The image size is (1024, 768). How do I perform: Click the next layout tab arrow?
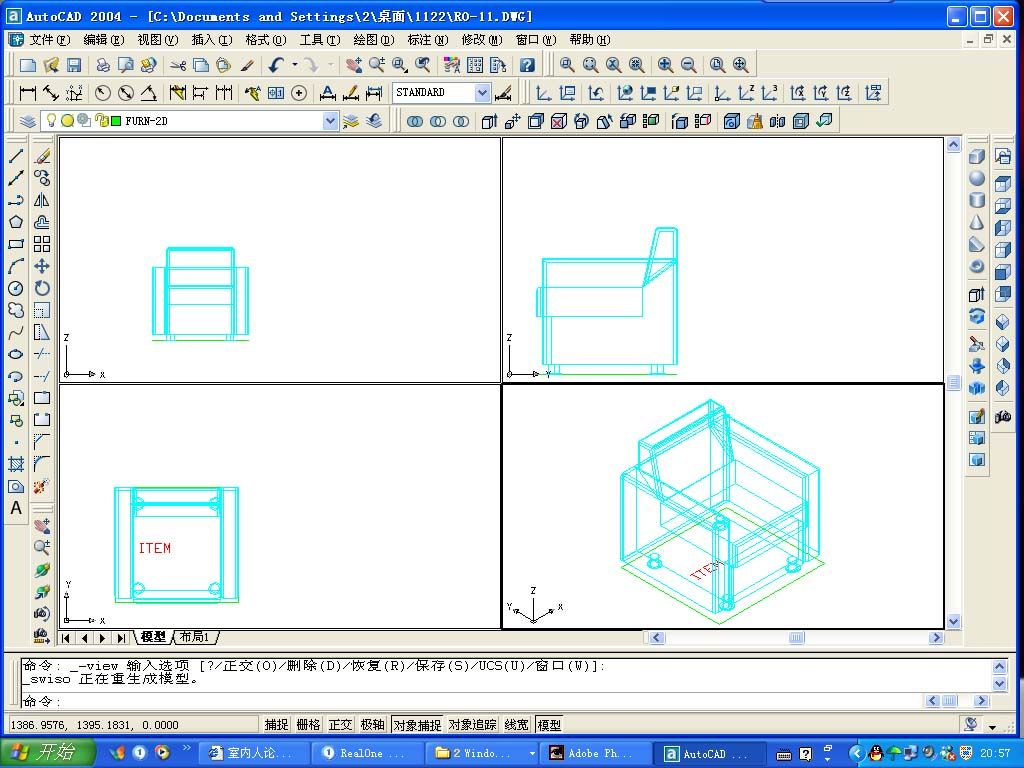[103, 638]
